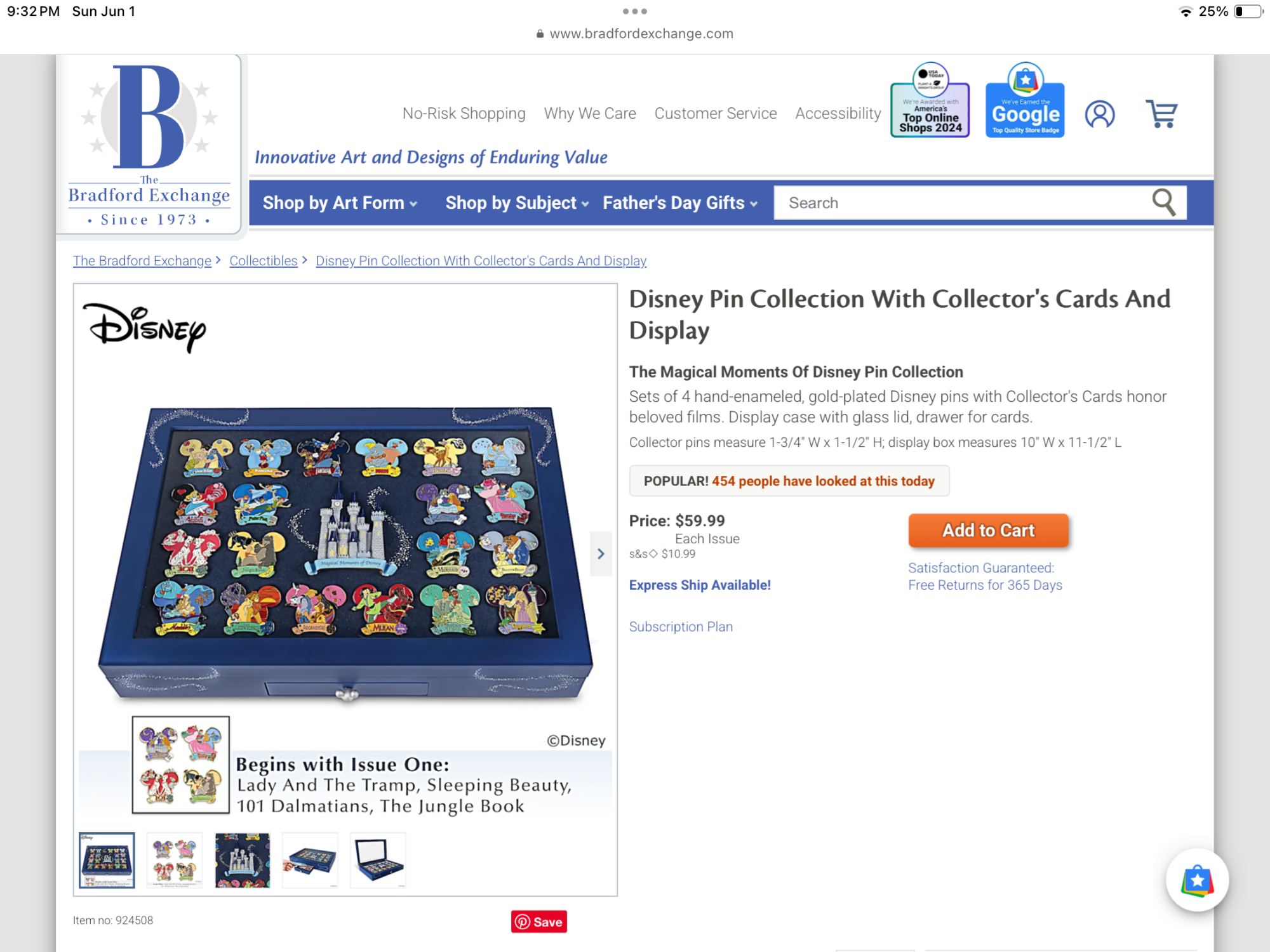The height and width of the screenshot is (952, 1270).
Task: Open the No-Risk Shopping page
Action: click(x=464, y=114)
